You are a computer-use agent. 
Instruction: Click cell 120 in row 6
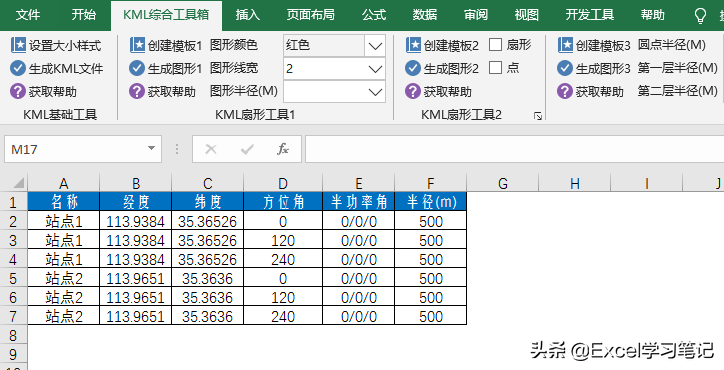point(283,297)
